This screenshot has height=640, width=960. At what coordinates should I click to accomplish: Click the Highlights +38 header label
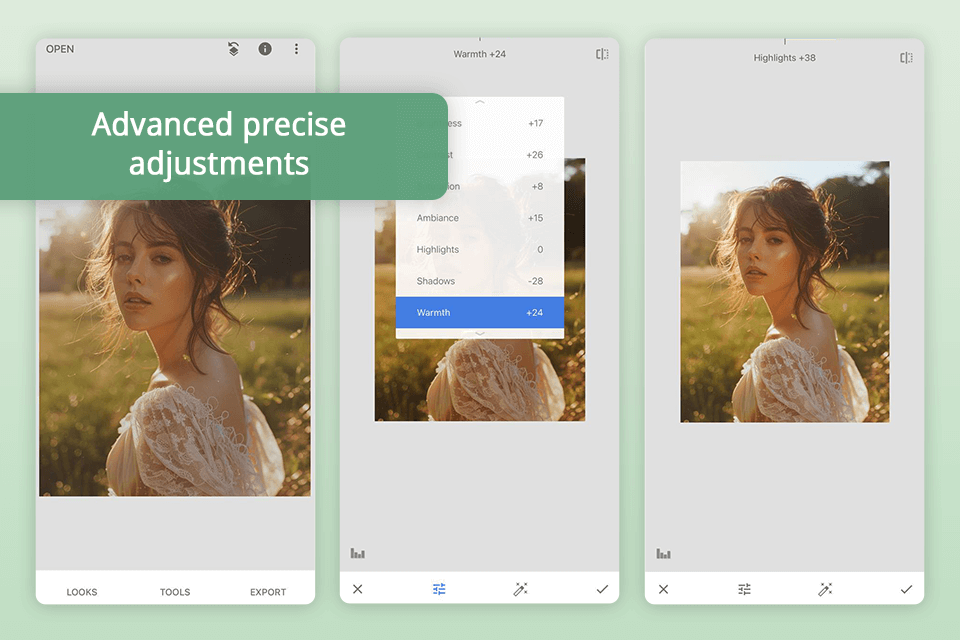point(784,58)
